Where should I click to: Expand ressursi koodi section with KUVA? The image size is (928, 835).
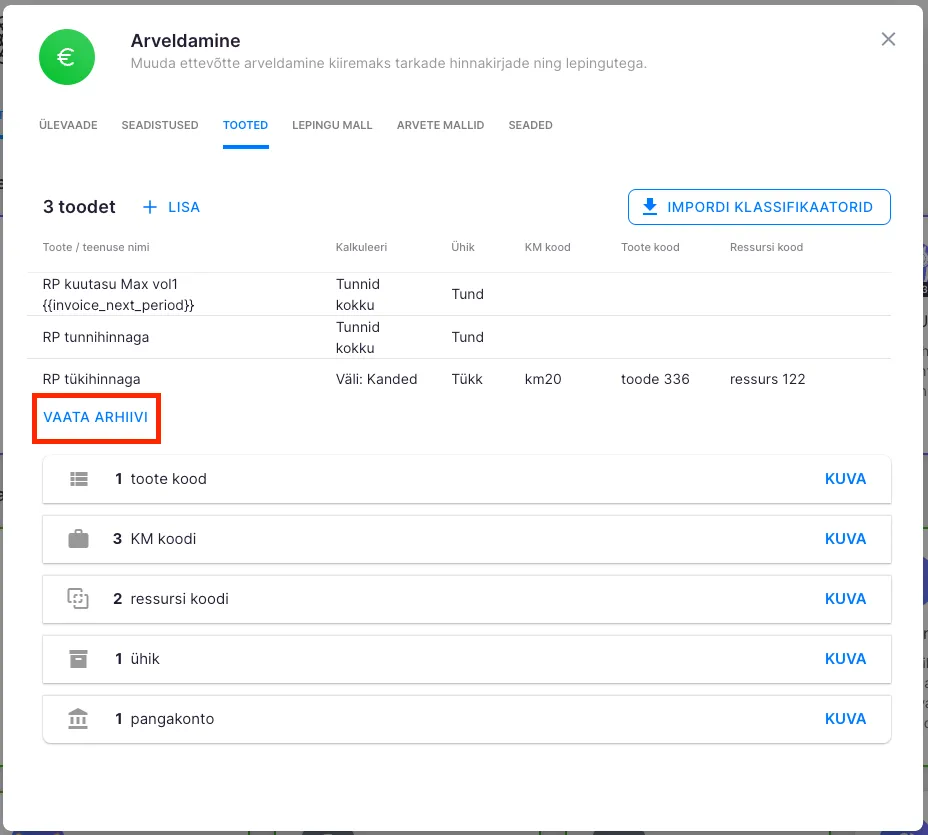(845, 599)
